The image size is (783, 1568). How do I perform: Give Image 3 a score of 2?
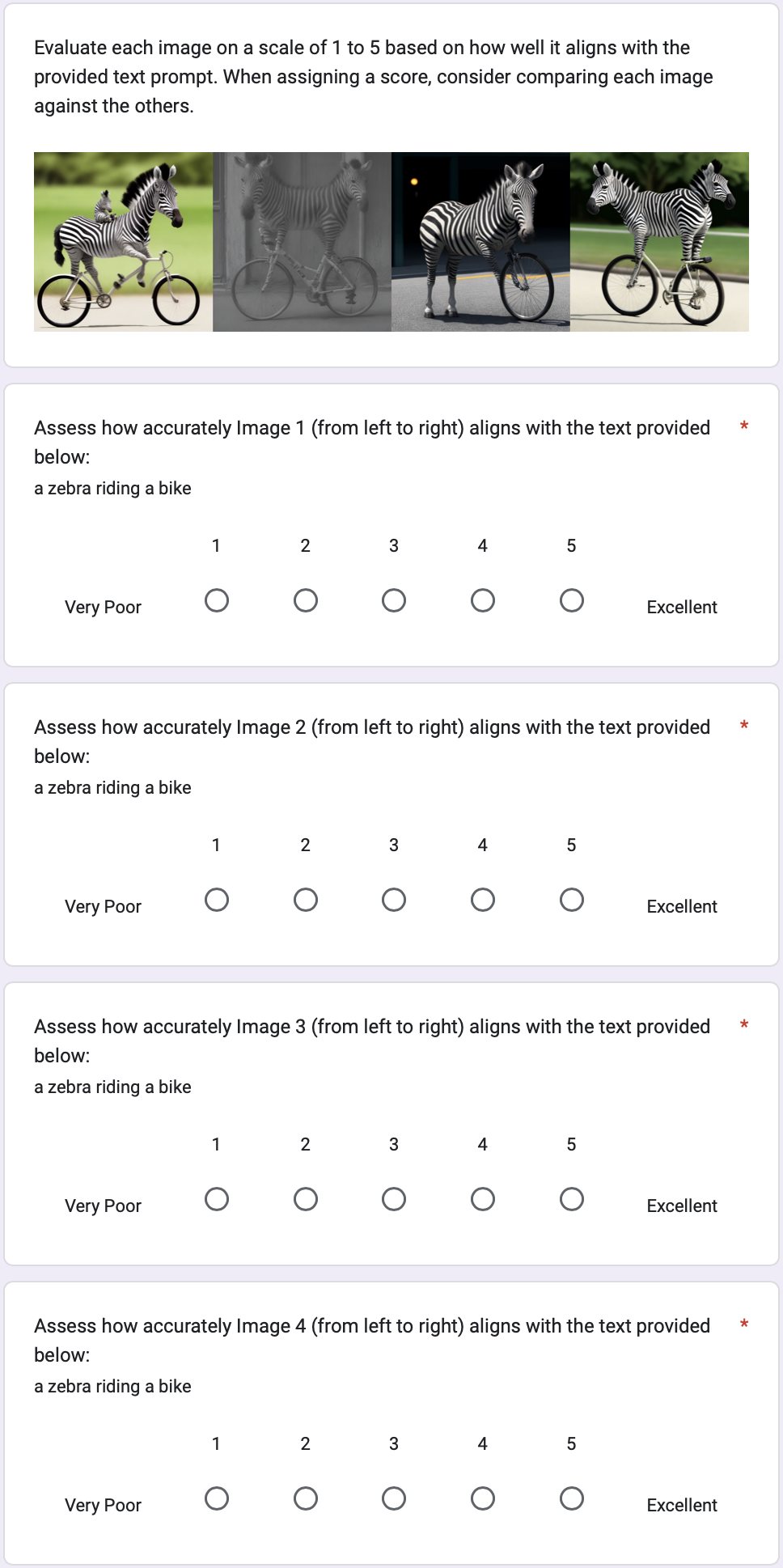[306, 1199]
